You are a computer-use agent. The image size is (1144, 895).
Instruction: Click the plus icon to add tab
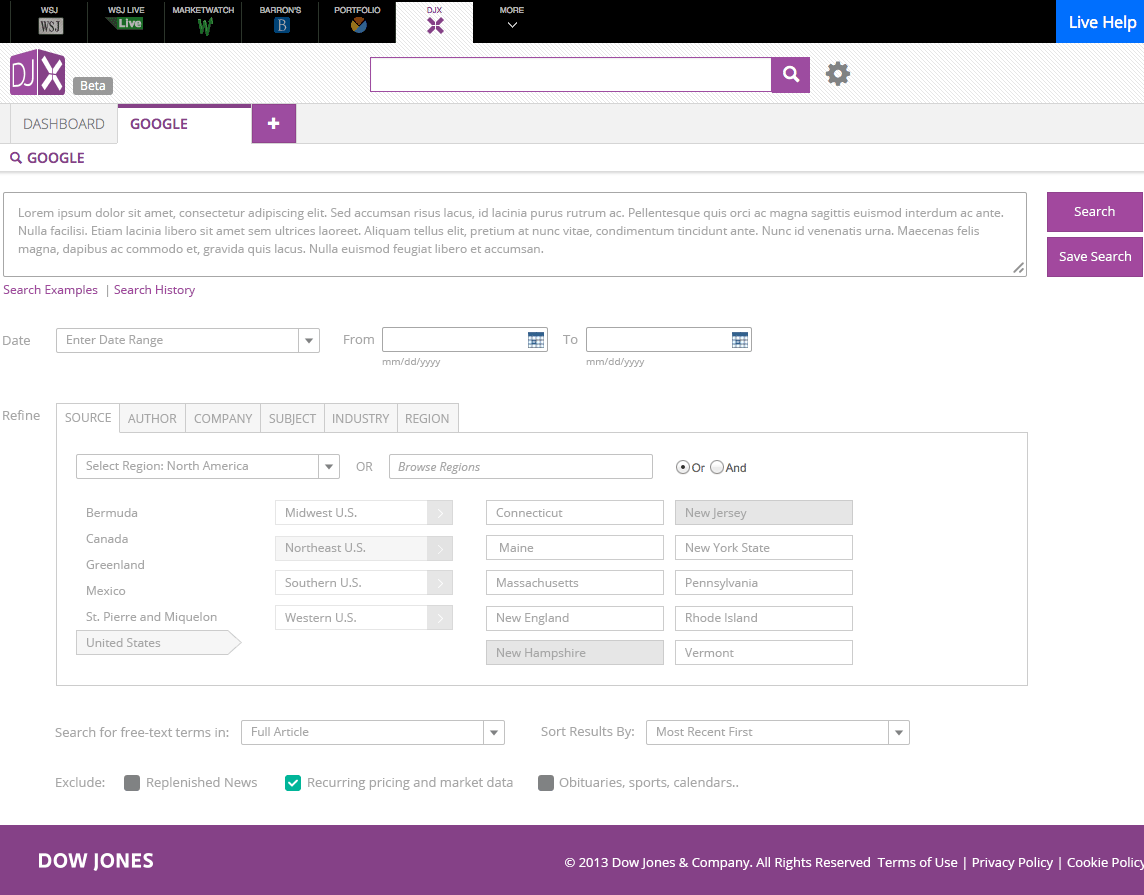(274, 123)
